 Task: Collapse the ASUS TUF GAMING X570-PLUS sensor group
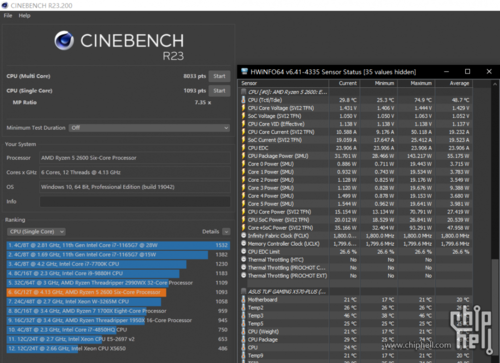point(244,291)
